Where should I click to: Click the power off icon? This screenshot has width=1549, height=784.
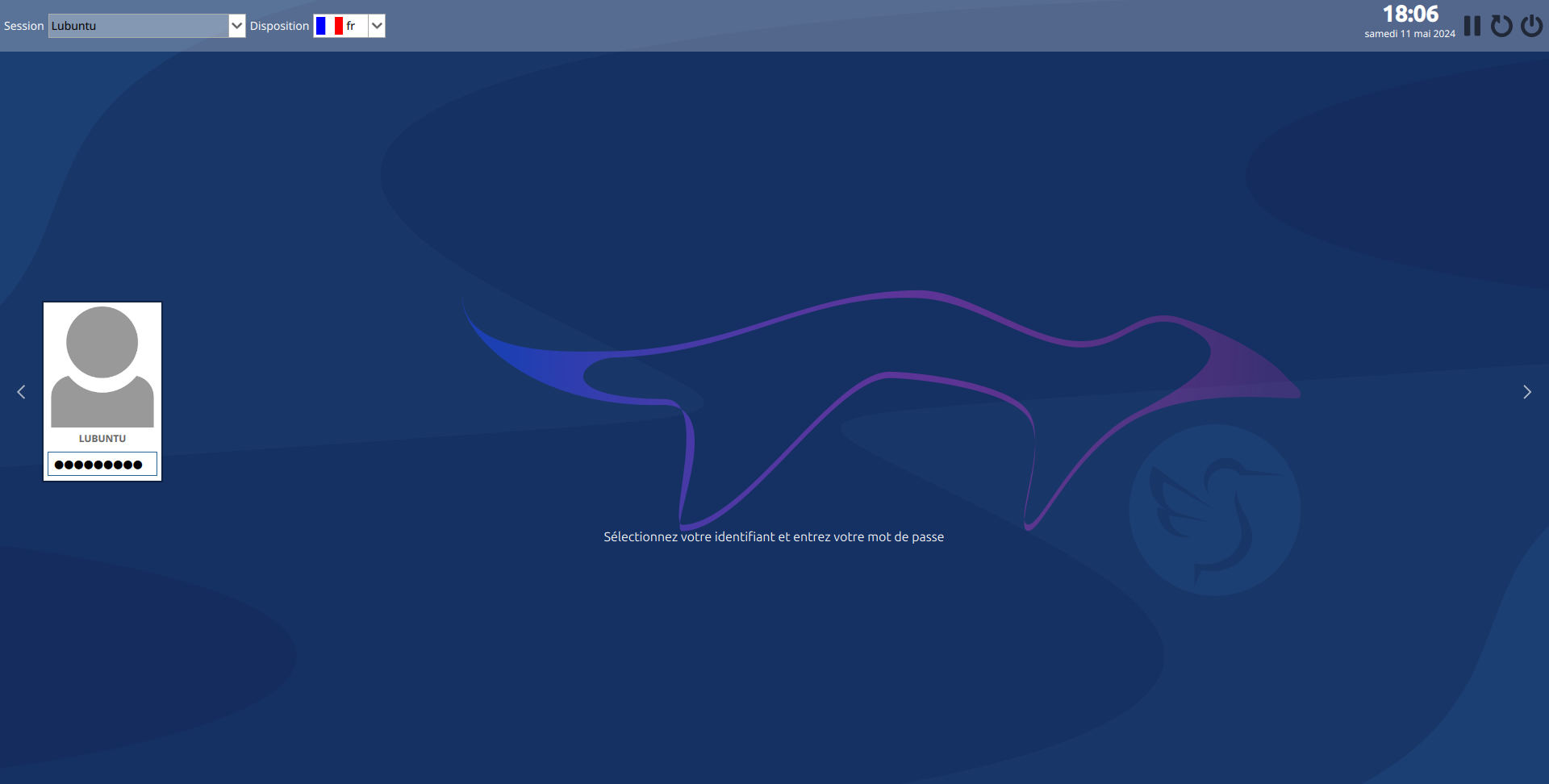(1531, 26)
